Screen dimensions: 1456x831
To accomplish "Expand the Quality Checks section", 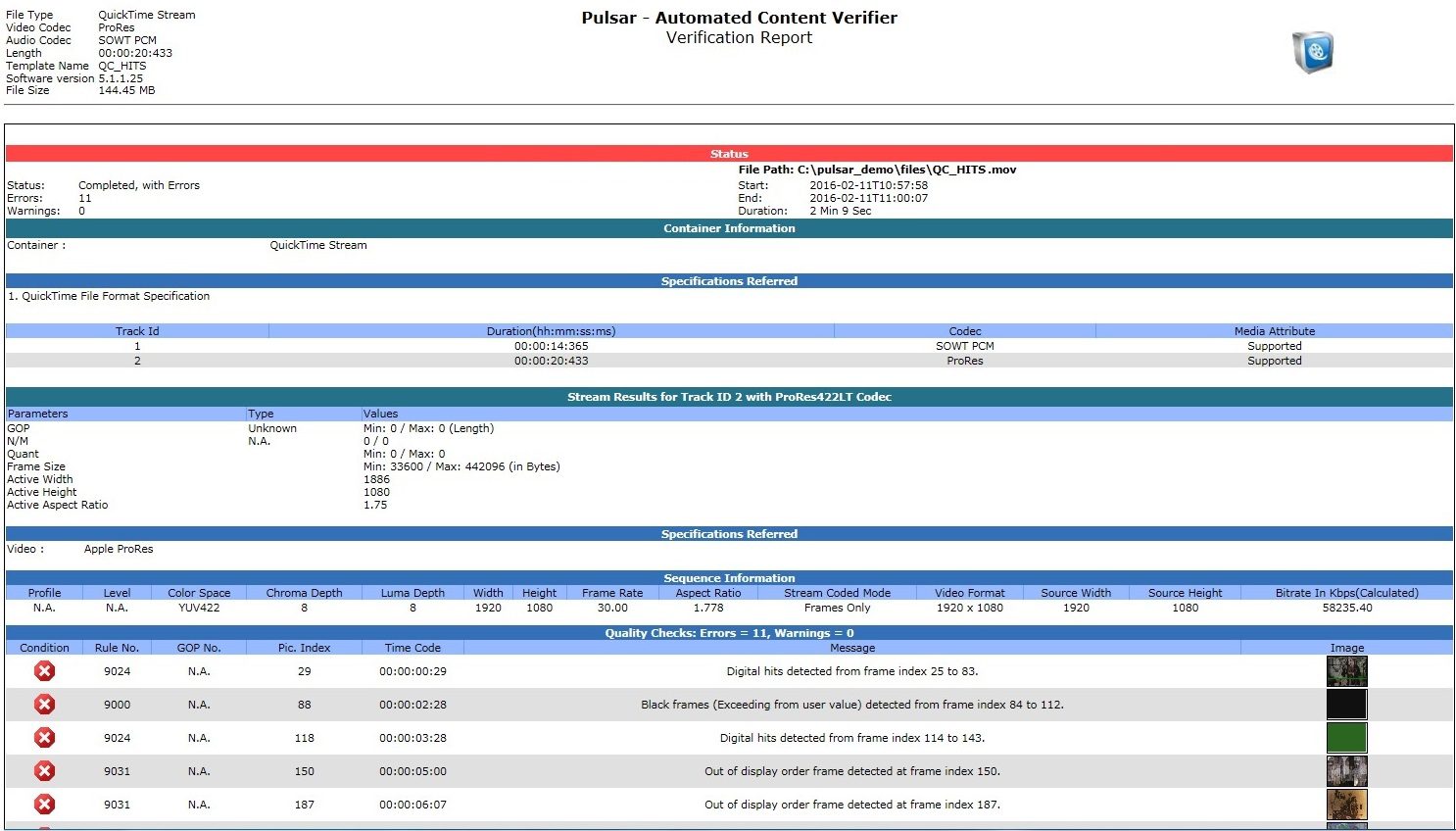I will [x=729, y=633].
